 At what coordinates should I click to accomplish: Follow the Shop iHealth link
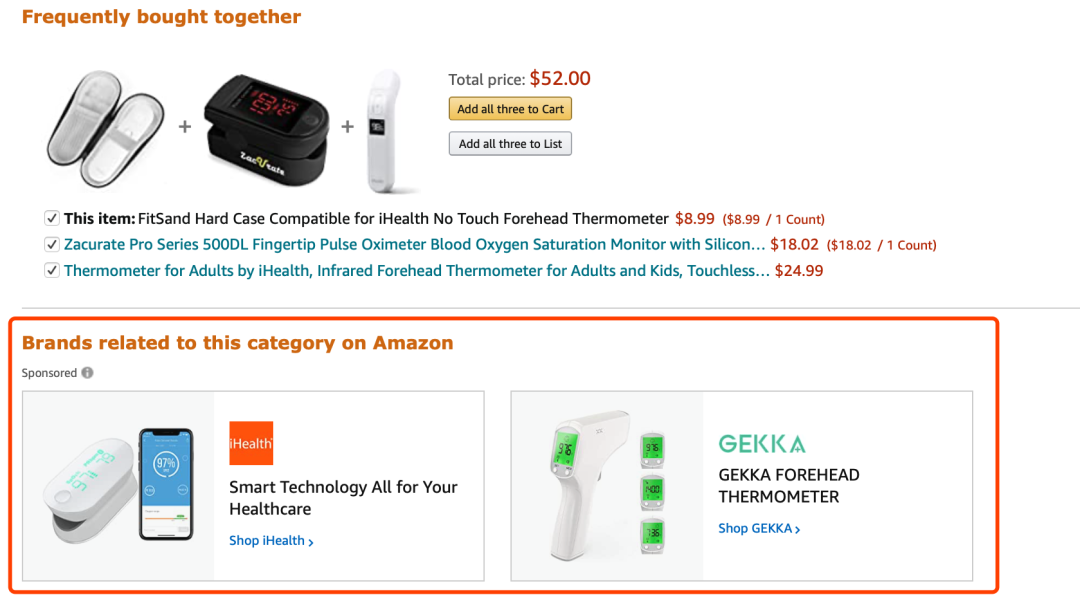pyautogui.click(x=267, y=541)
